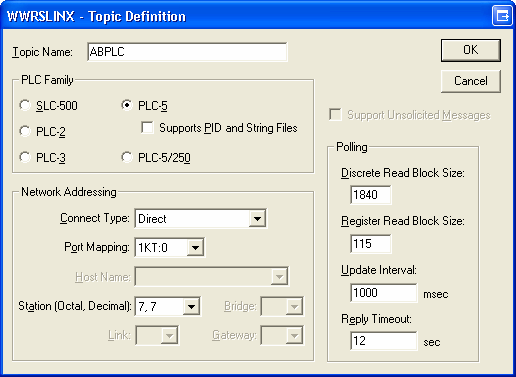This screenshot has height=377, width=516.
Task: Click the Register Read Block Size label
Action: pos(403,221)
